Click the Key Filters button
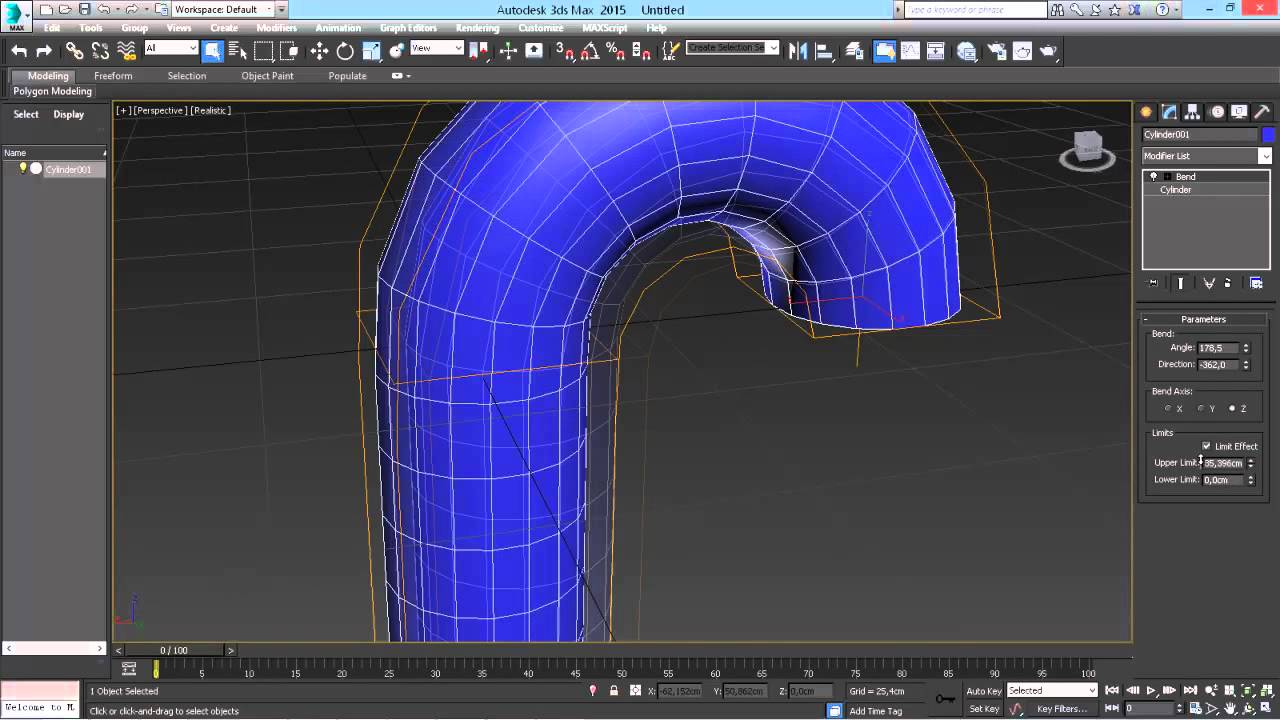The width and height of the screenshot is (1280, 720). 1062,709
